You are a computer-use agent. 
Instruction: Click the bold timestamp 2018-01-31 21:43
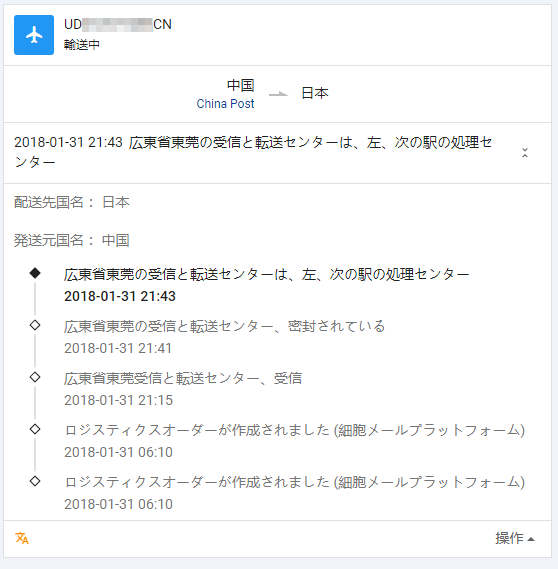120,296
